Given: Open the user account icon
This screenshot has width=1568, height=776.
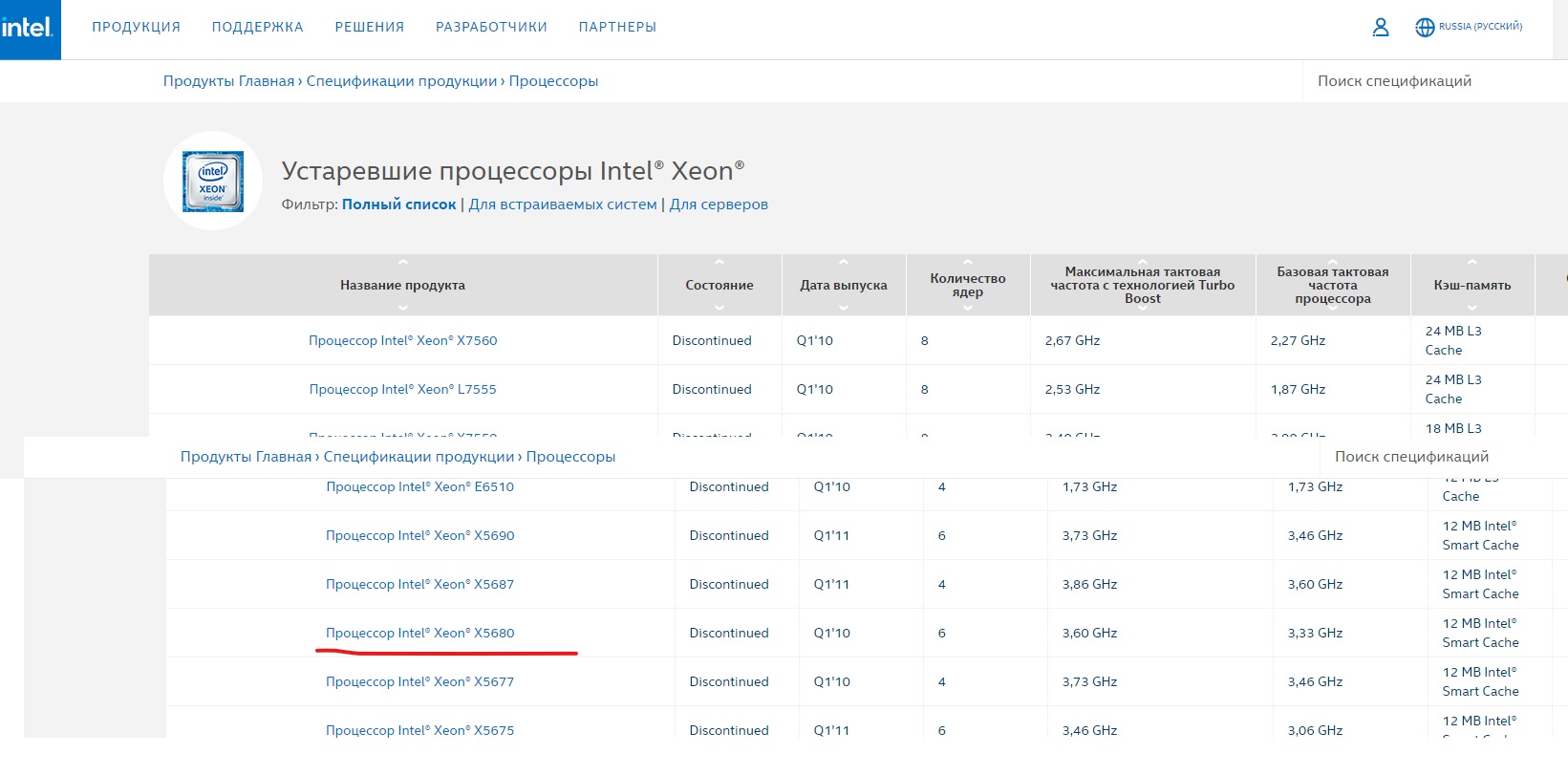Looking at the screenshot, I should (x=1381, y=28).
